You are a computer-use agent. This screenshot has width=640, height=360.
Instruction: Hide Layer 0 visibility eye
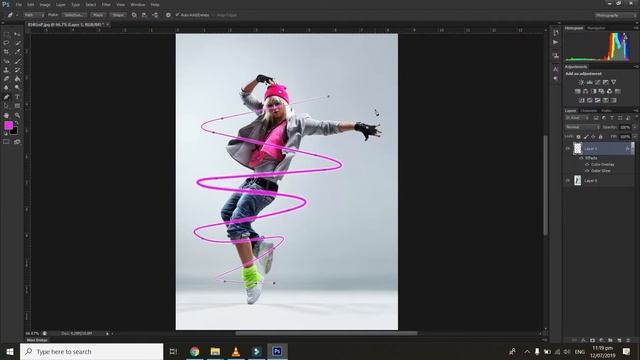coord(568,180)
